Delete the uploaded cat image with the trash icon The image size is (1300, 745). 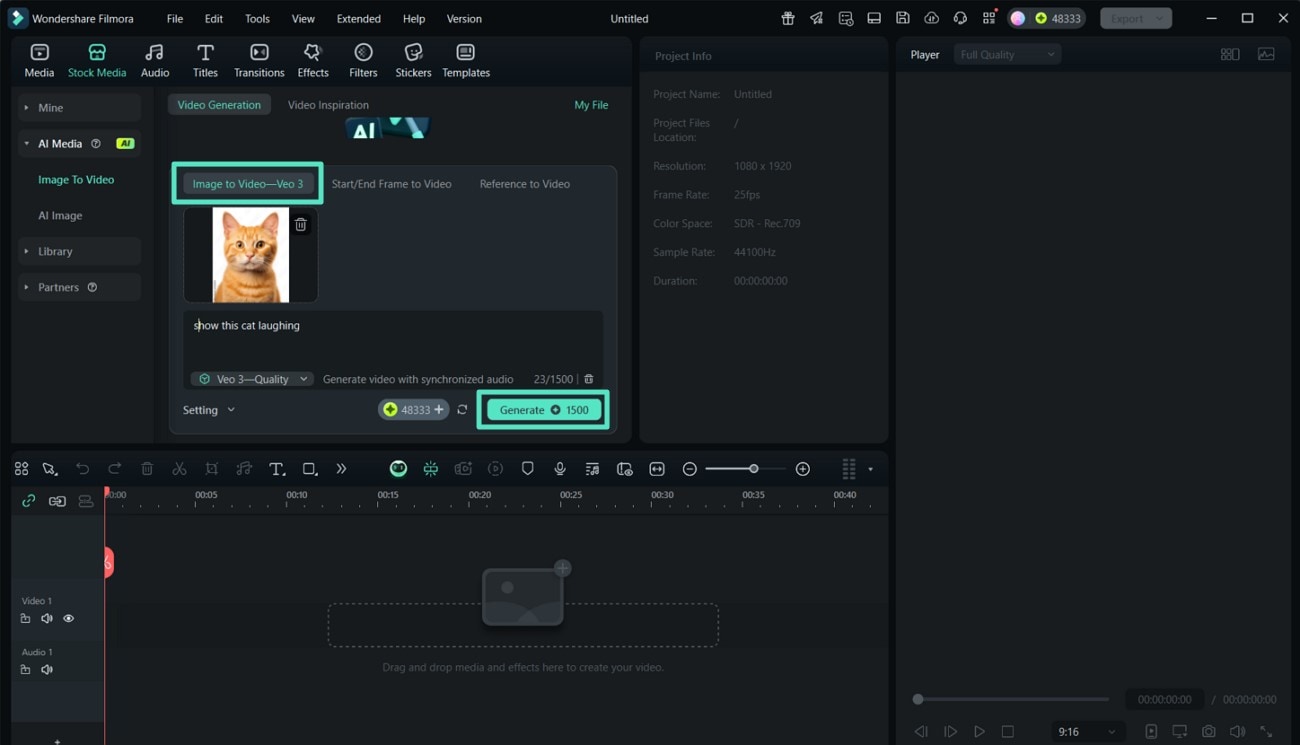[x=301, y=225]
